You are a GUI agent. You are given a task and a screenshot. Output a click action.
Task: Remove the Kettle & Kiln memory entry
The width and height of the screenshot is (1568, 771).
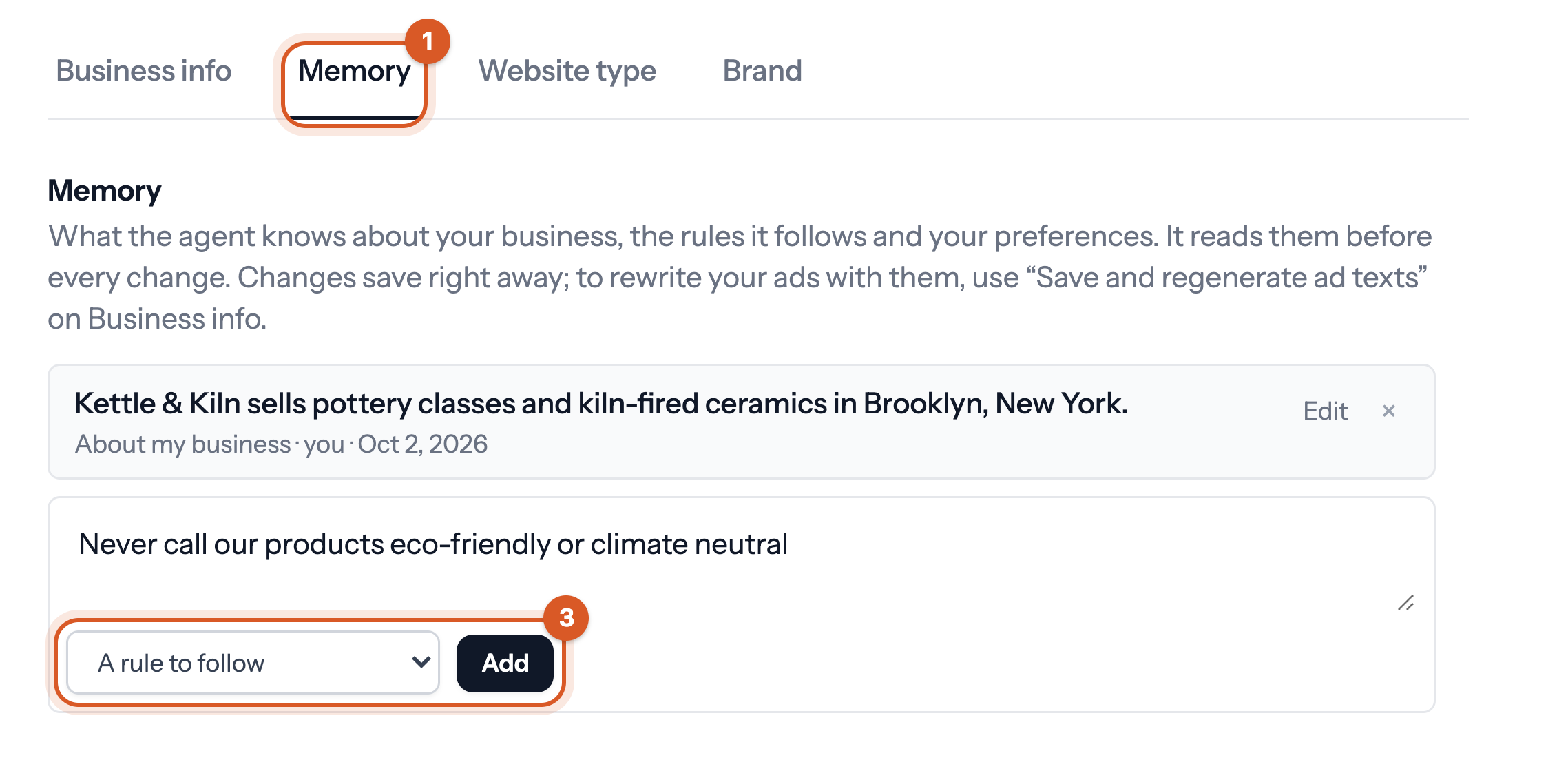[x=1388, y=411]
